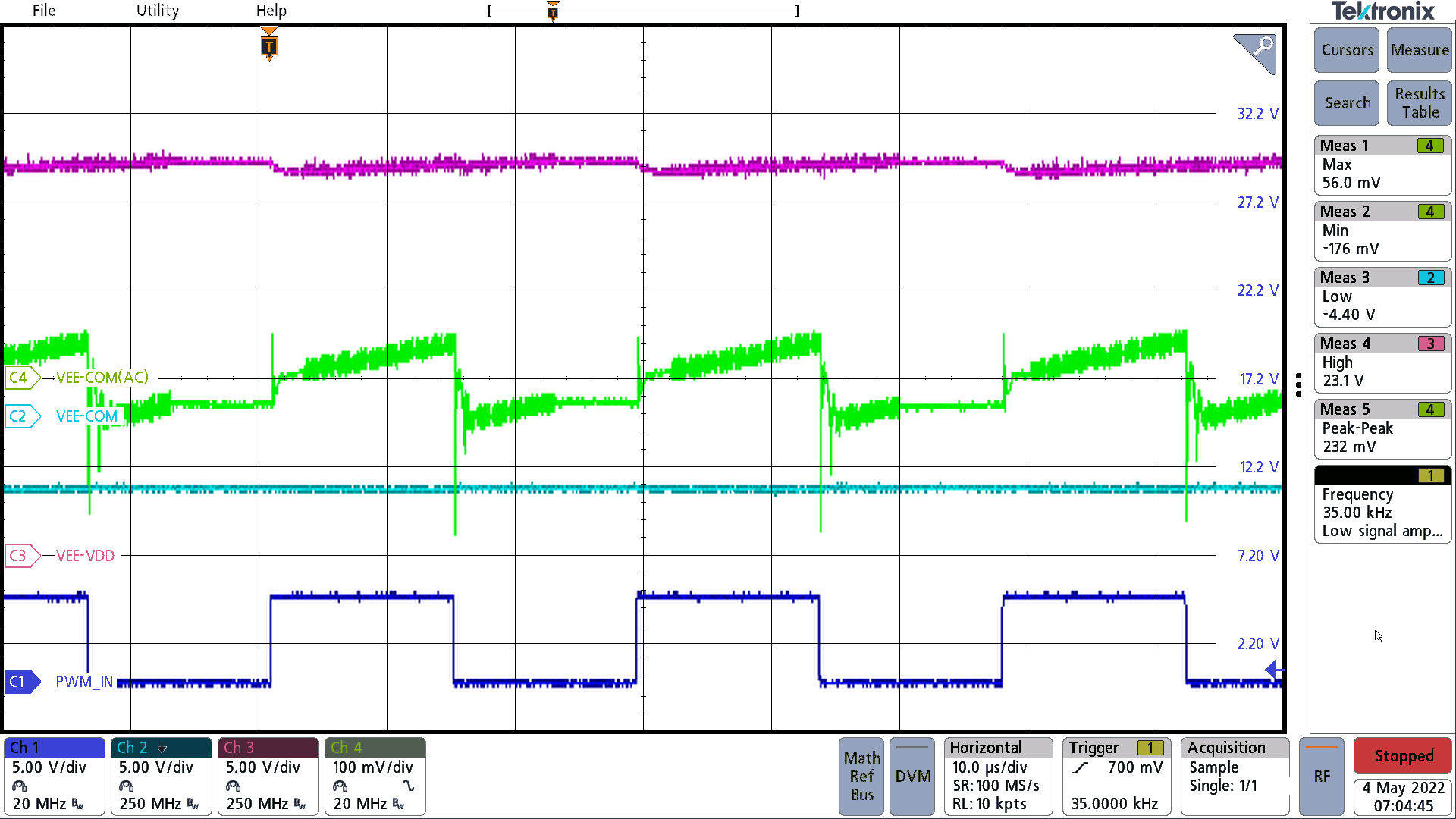Open the RF menu
Screen dimensions: 1456x819
click(x=1322, y=776)
